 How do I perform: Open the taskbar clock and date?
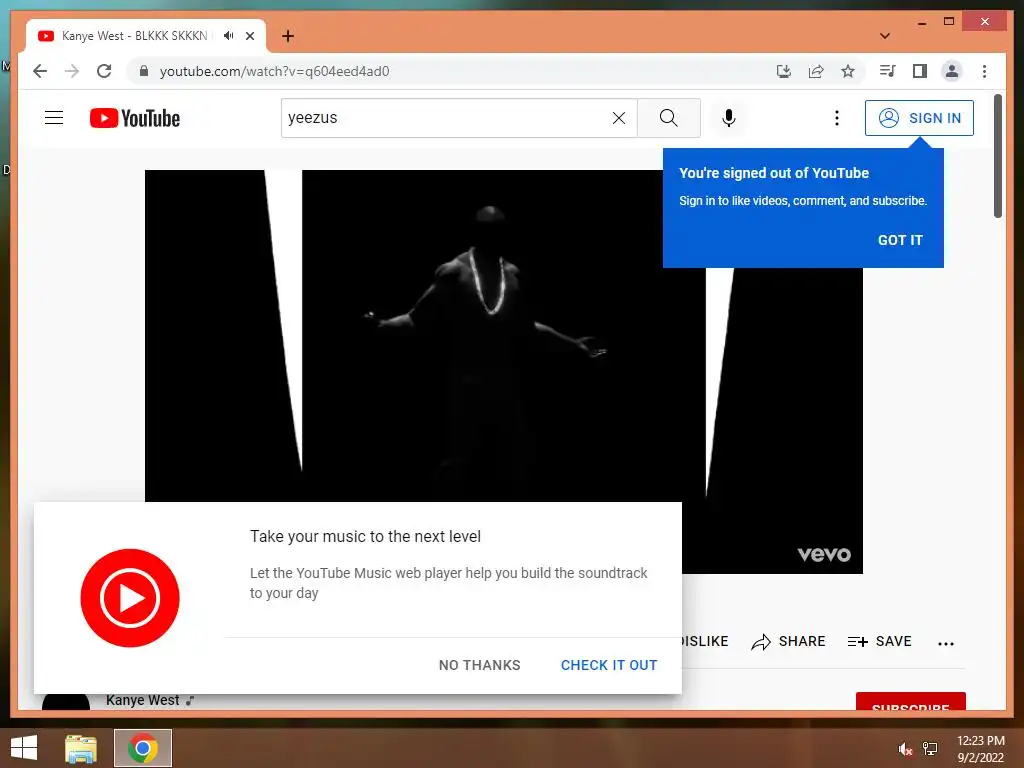pyautogui.click(x=980, y=749)
